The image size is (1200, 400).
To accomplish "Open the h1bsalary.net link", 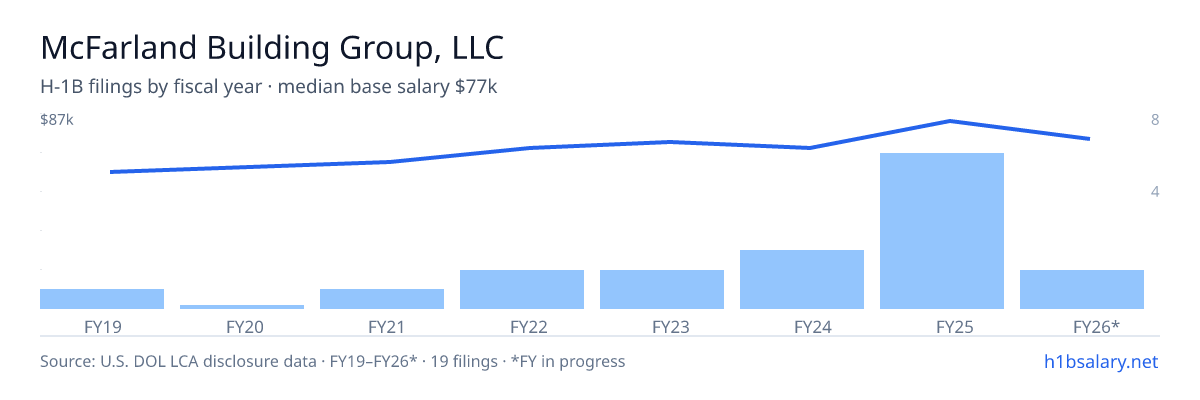I will tap(1100, 361).
